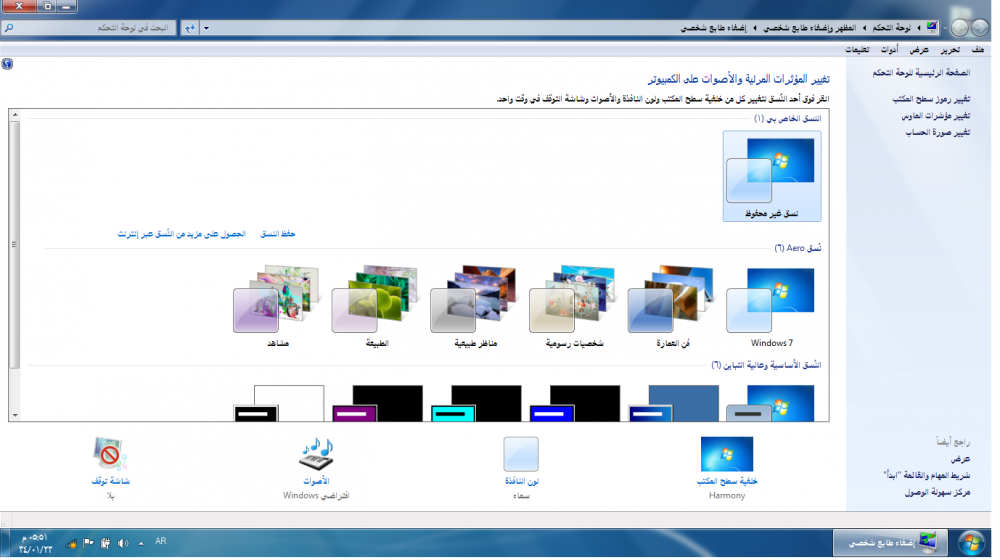Viewport: 1000px width, 560px height.
Task: Expand the address bar history dropdown arrow
Action: (206, 28)
